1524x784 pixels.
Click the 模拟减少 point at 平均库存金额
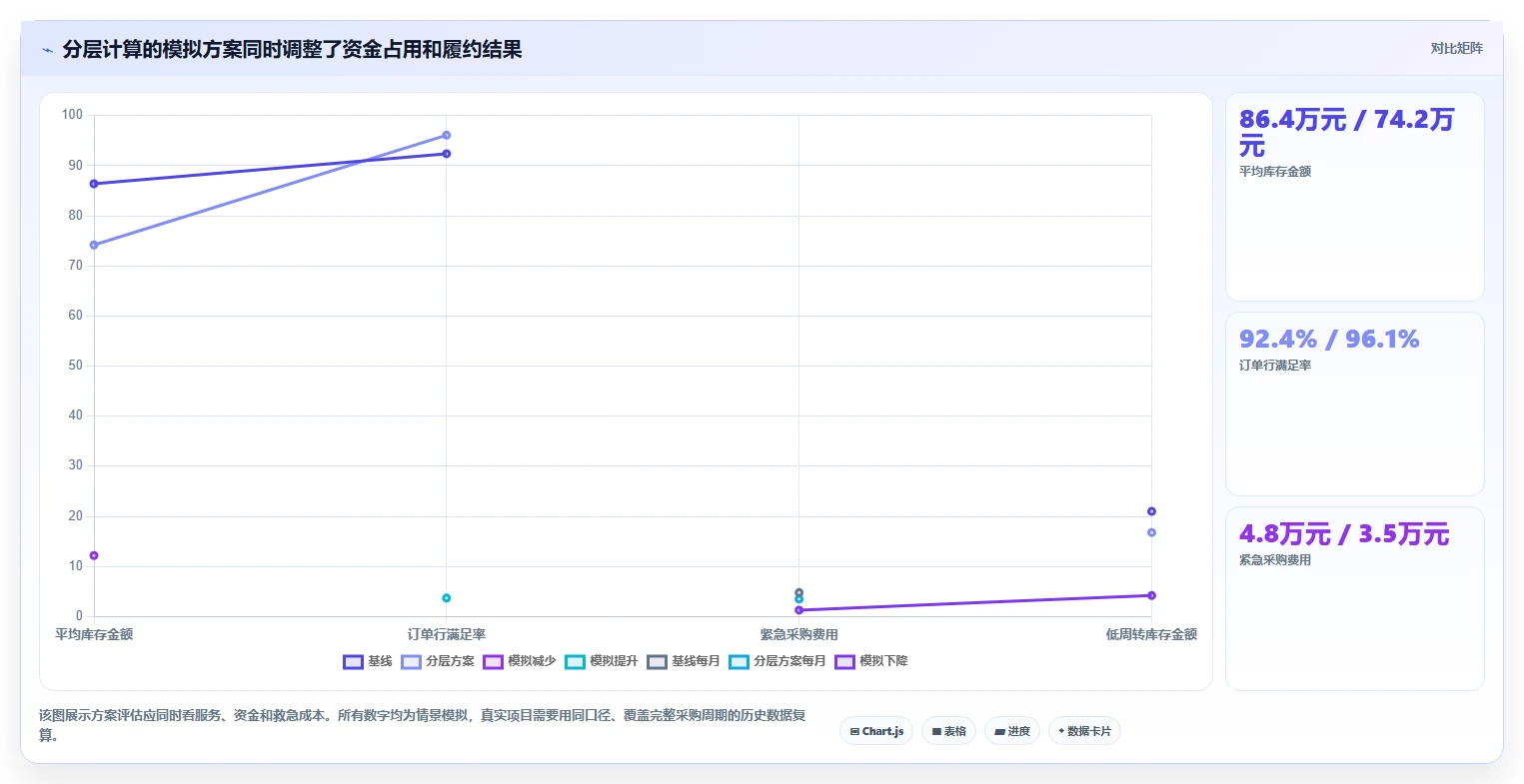click(x=94, y=555)
